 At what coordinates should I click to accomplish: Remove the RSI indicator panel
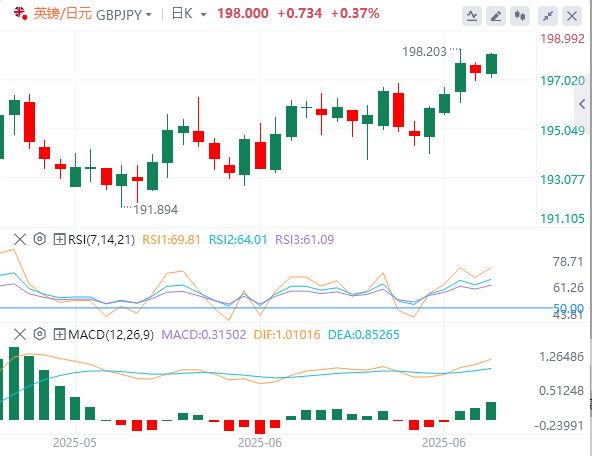point(20,239)
